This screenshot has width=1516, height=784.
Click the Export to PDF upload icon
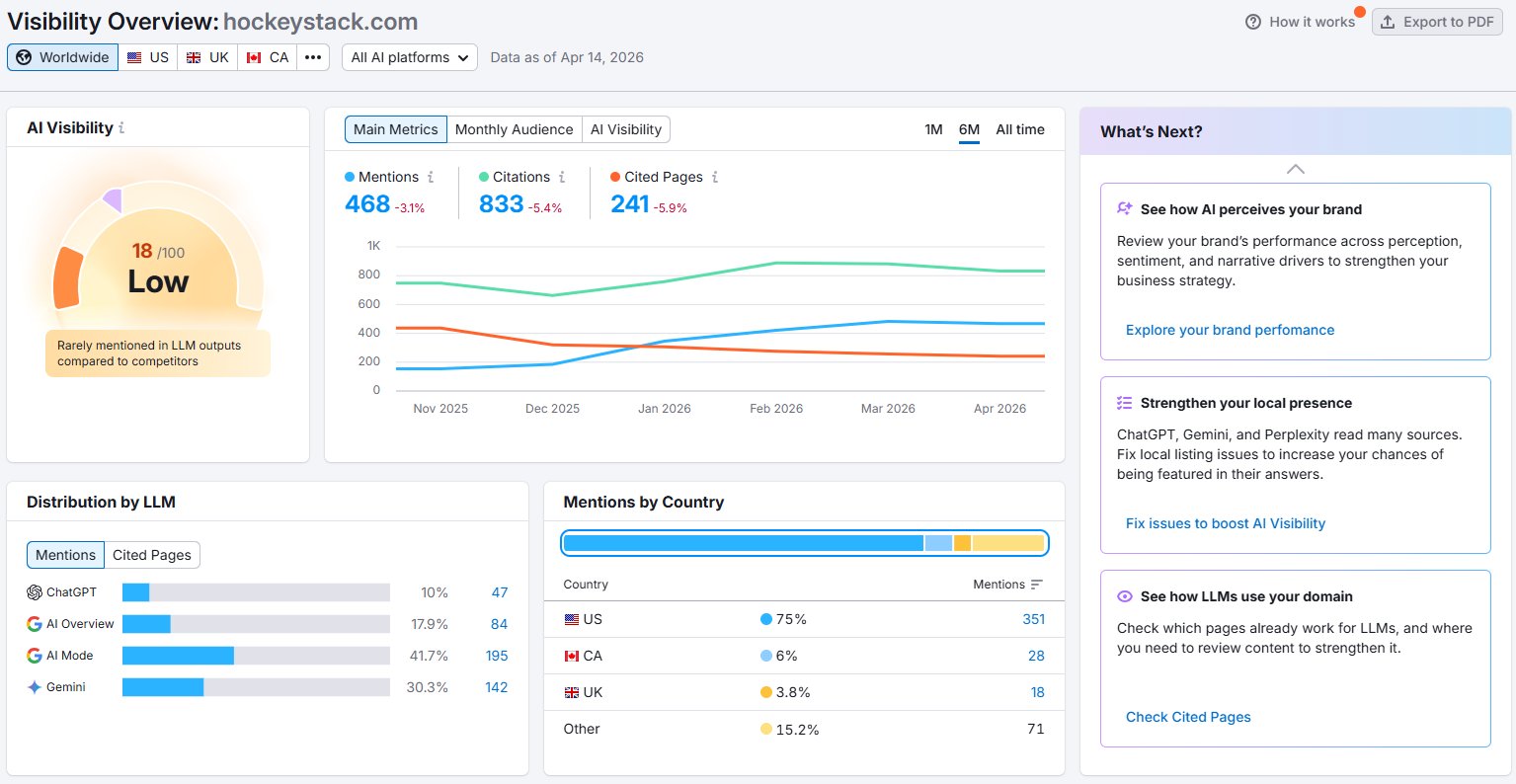1388,22
